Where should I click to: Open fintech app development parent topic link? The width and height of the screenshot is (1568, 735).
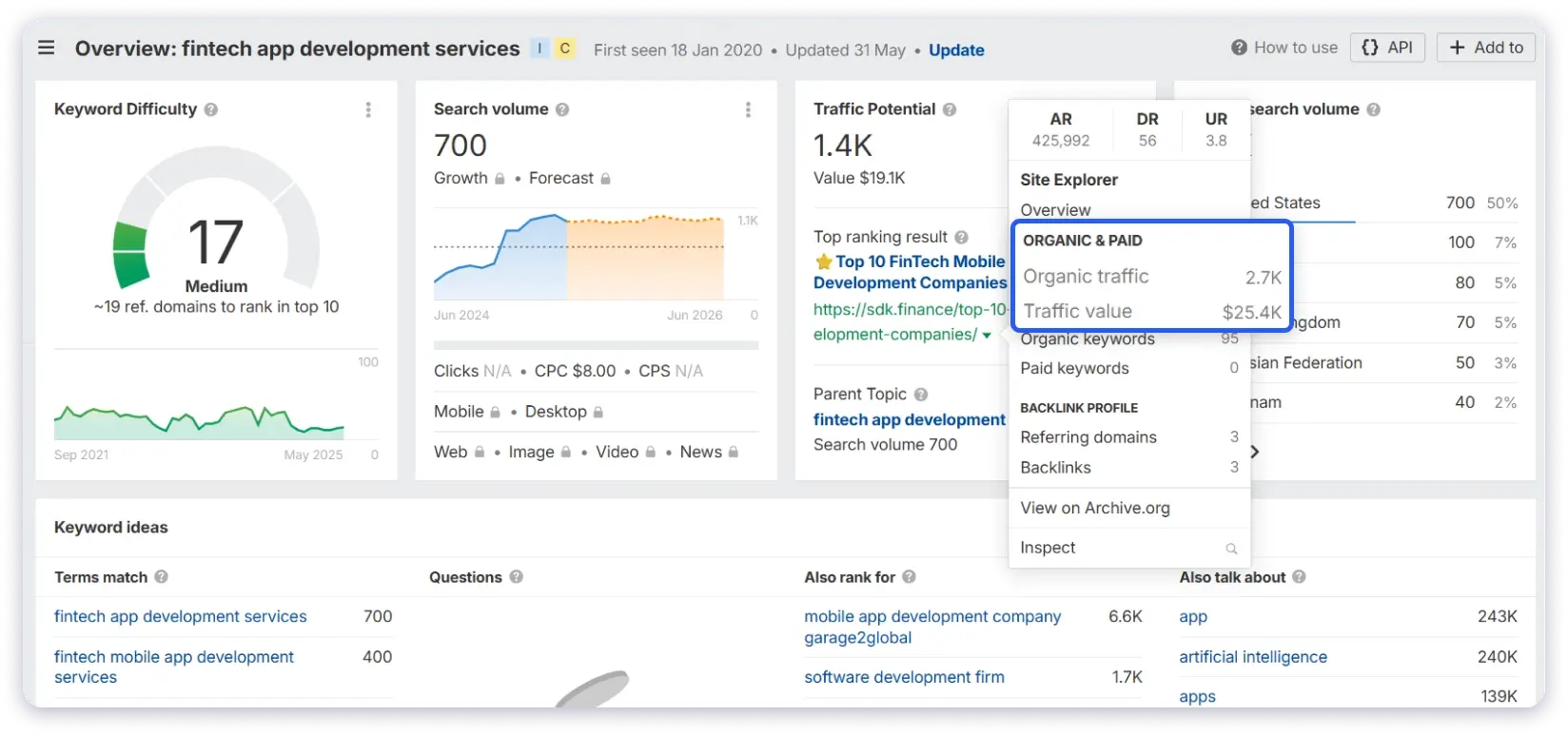(909, 419)
